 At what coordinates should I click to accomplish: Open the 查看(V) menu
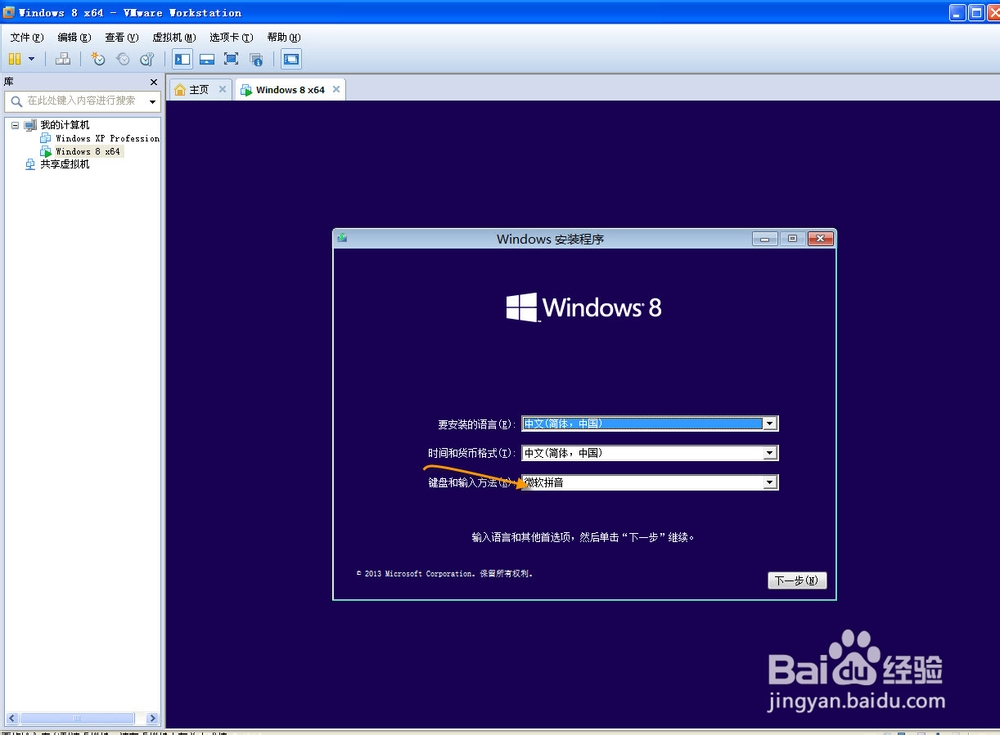121,37
